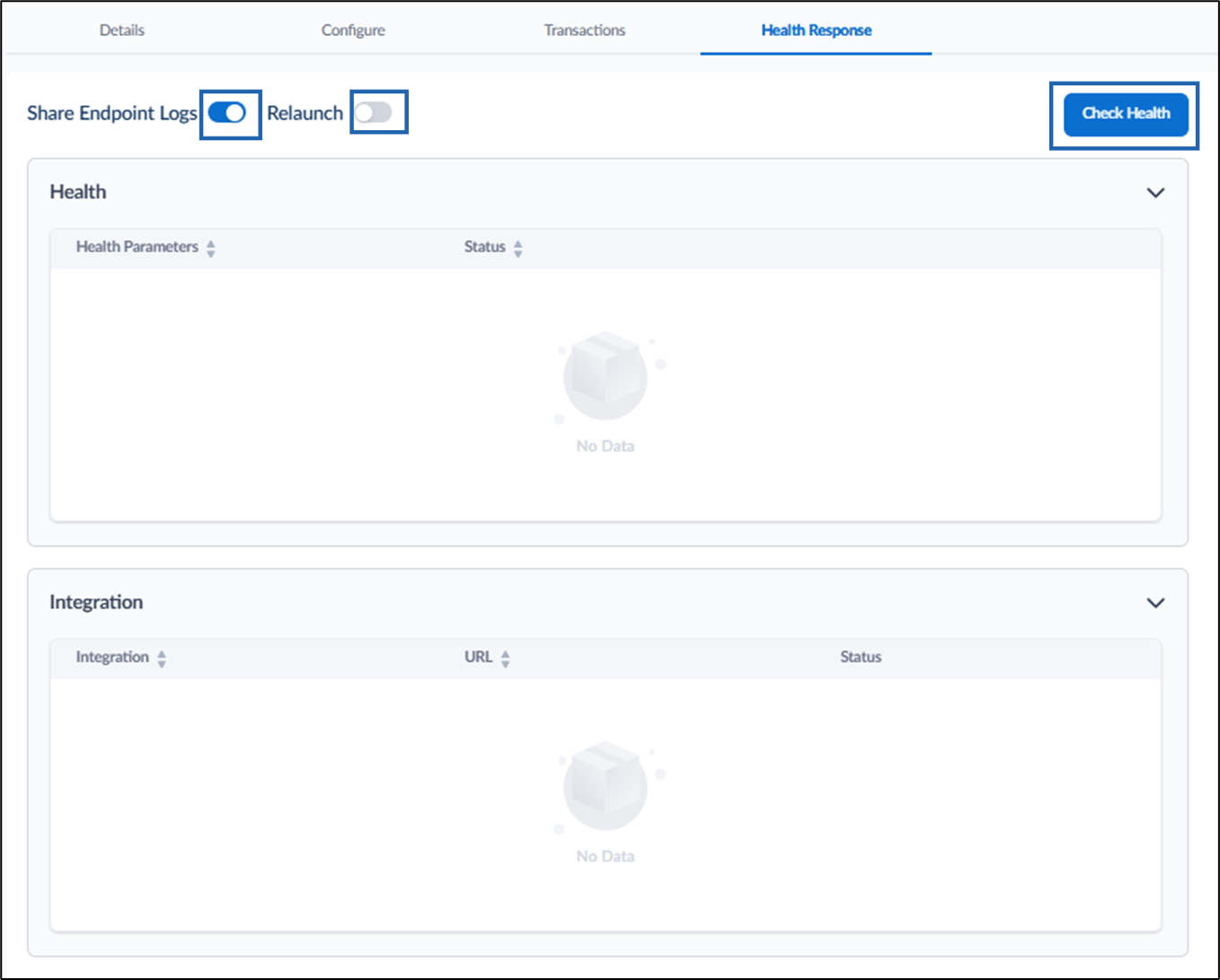Click the Integration section title
Viewport: 1220px width, 980px height.
[96, 602]
